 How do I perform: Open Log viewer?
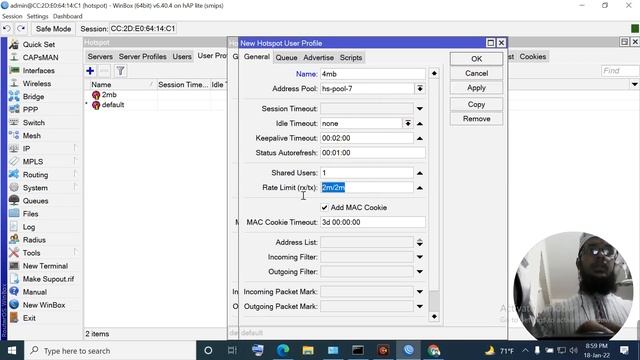[29, 227]
